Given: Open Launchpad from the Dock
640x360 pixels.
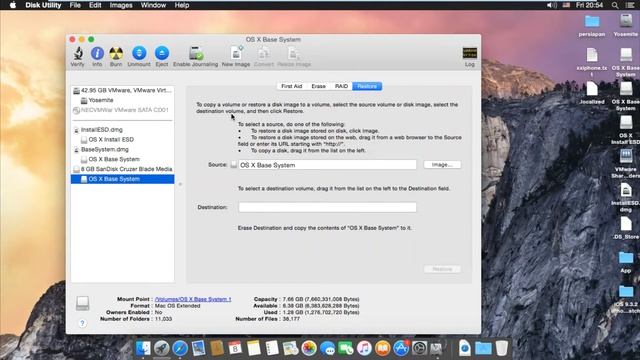Looking at the screenshot, I should coord(162,348).
